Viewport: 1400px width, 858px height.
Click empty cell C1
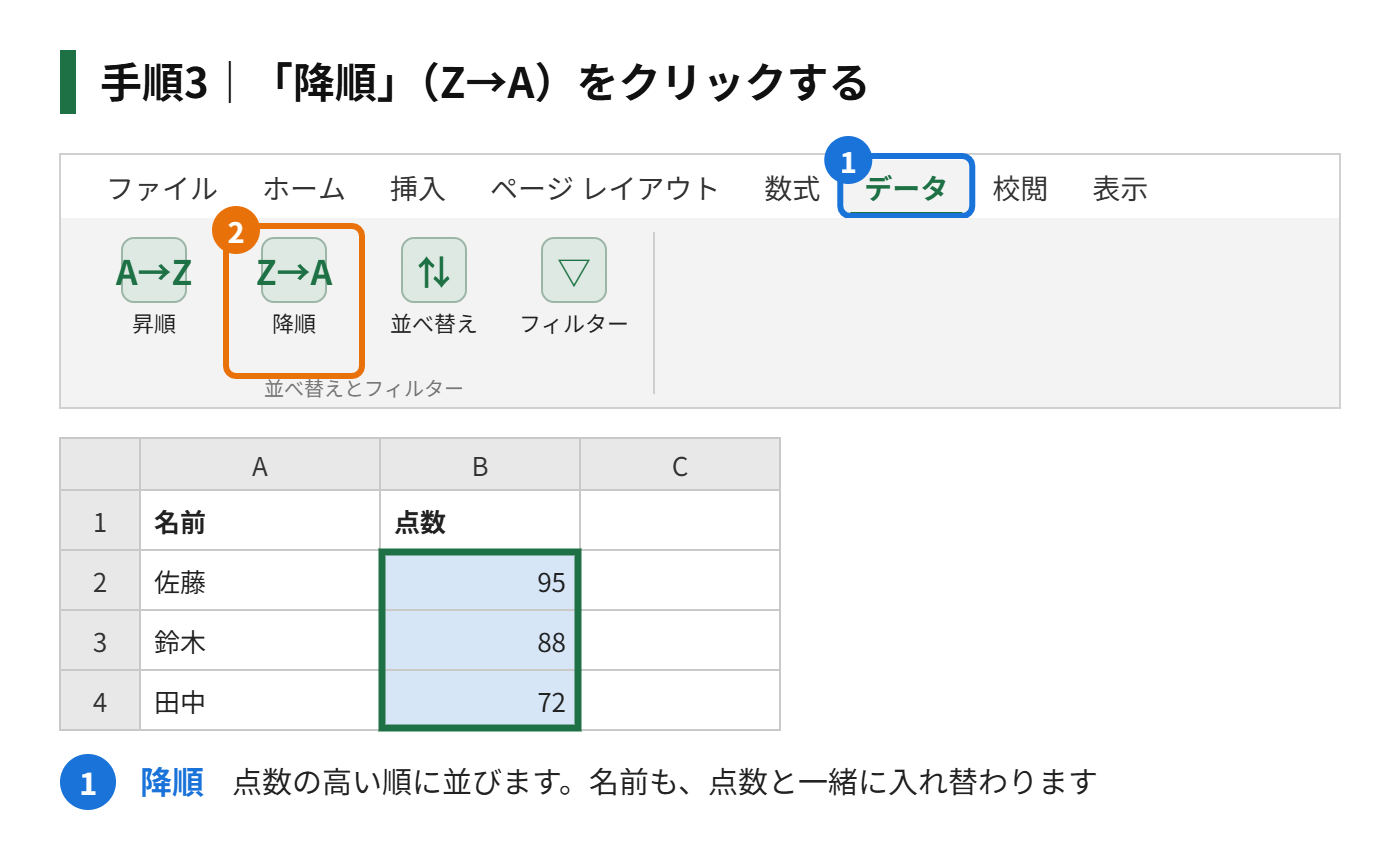pyautogui.click(x=680, y=520)
